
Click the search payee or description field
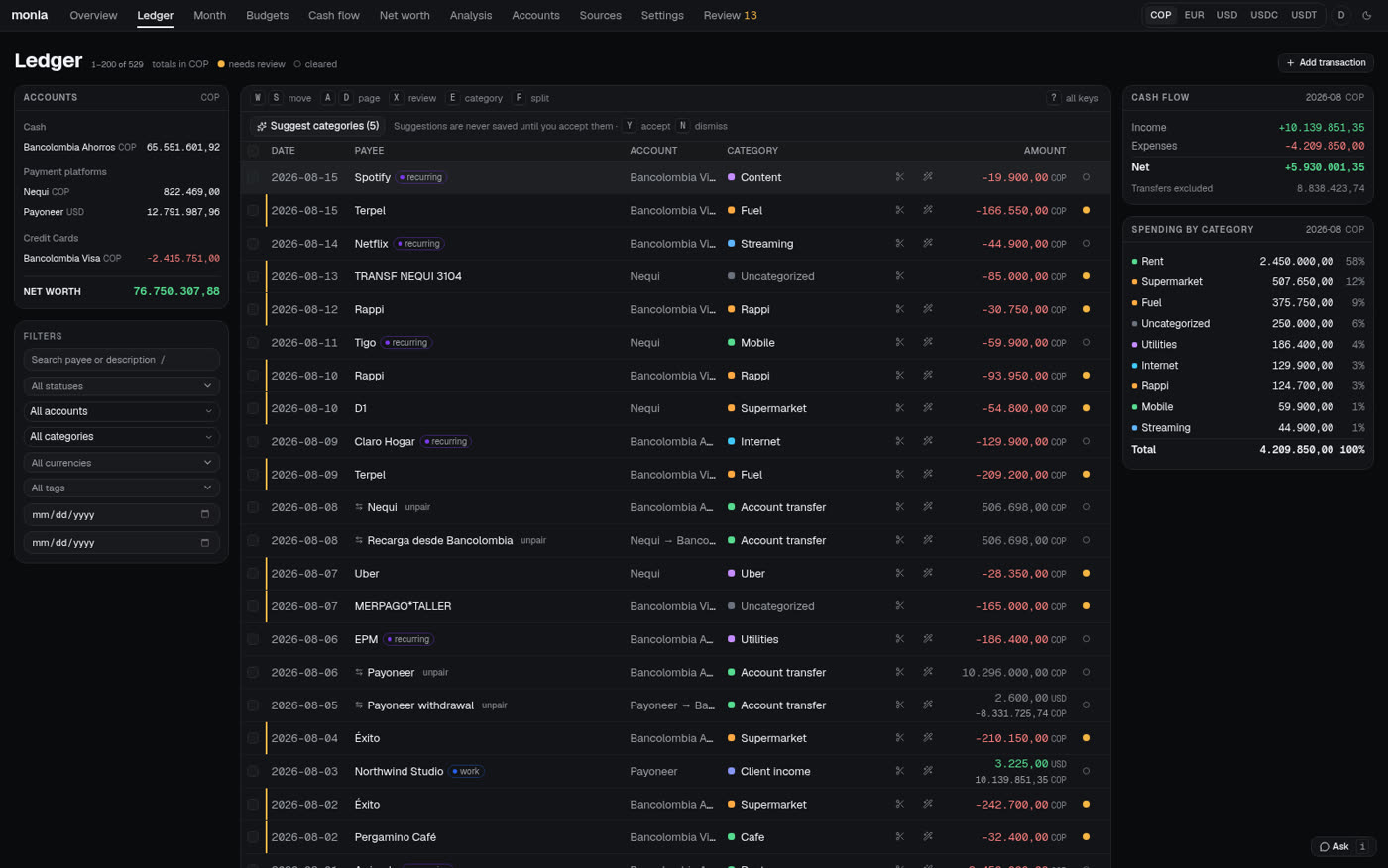click(121, 360)
